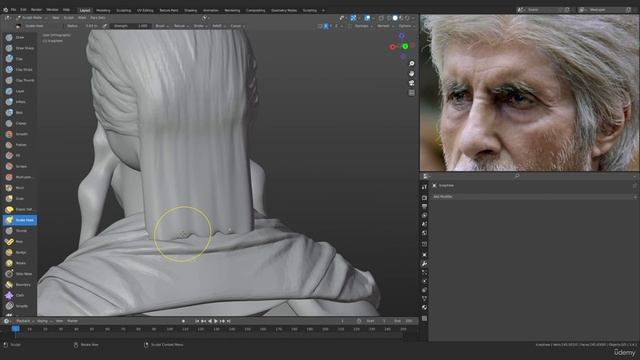
Task: Toggle Y axis symmetry button
Action: pyautogui.click(x=331, y=26)
